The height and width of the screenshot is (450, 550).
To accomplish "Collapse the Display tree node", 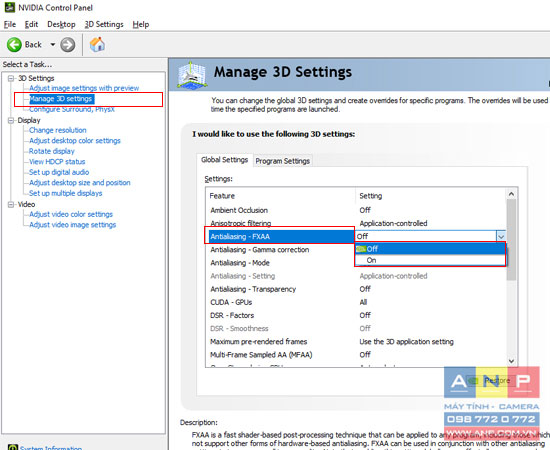I will (x=11, y=120).
